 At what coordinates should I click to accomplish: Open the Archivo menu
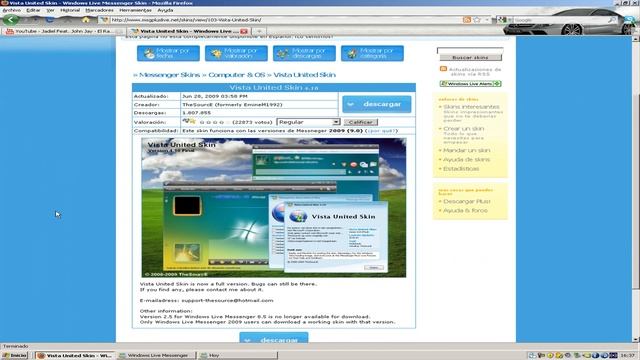(x=11, y=10)
